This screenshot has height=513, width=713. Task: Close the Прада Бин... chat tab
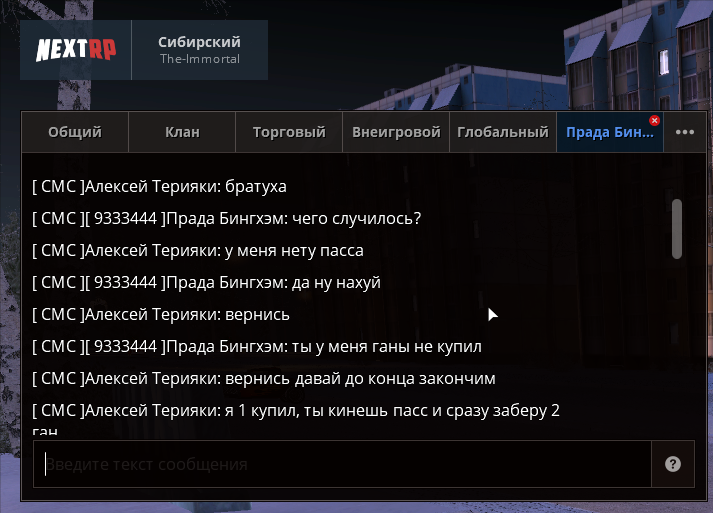(x=654, y=121)
